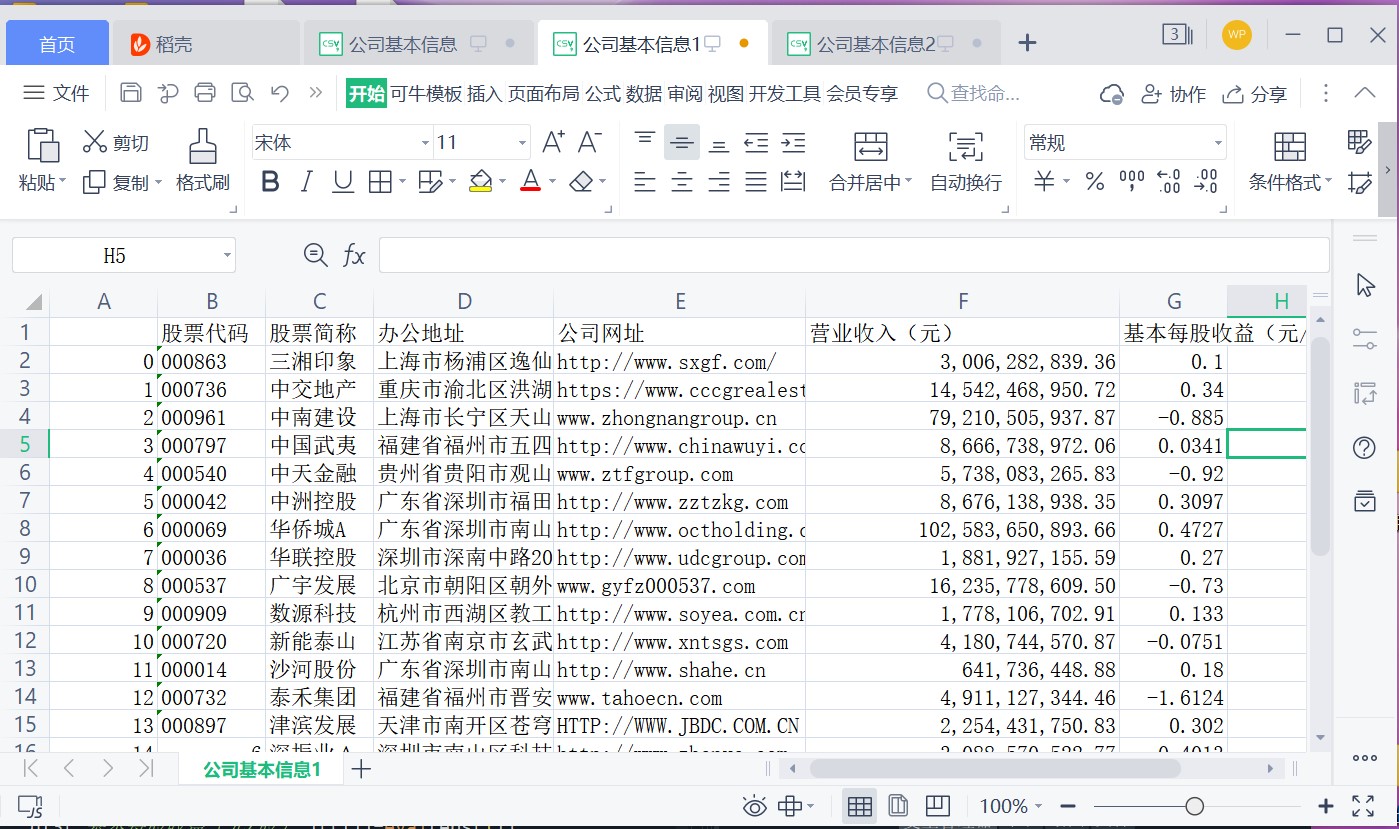Expand the border style dropdown arrow

click(x=402, y=182)
